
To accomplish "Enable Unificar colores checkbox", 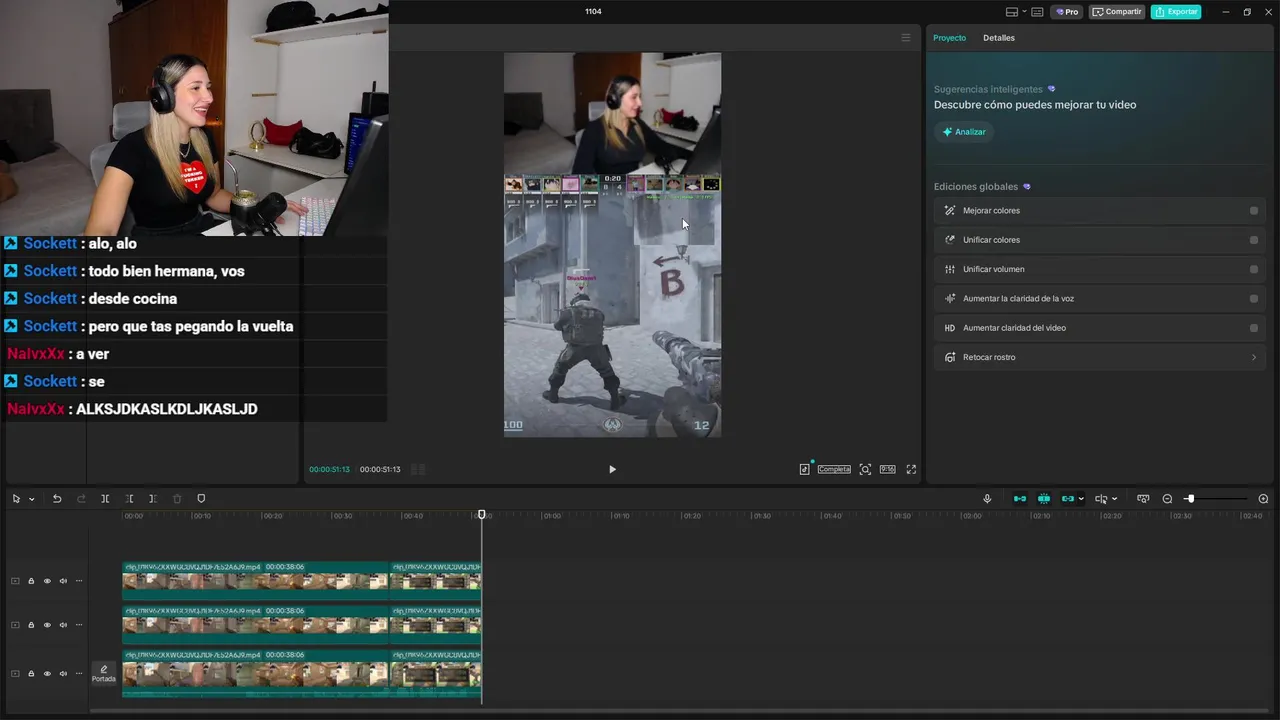I will 1254,240.
